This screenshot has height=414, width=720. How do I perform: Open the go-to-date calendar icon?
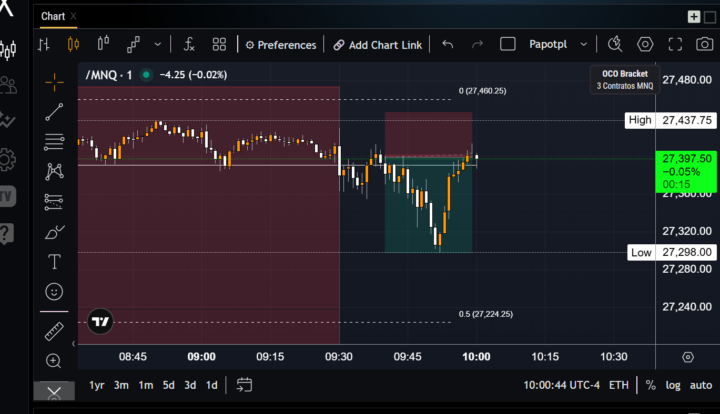pos(244,385)
